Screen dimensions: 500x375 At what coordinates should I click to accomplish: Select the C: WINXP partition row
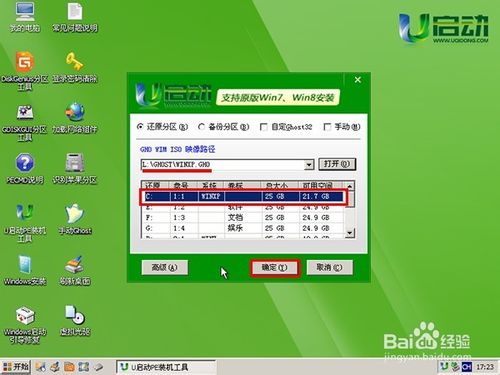[x=243, y=196]
